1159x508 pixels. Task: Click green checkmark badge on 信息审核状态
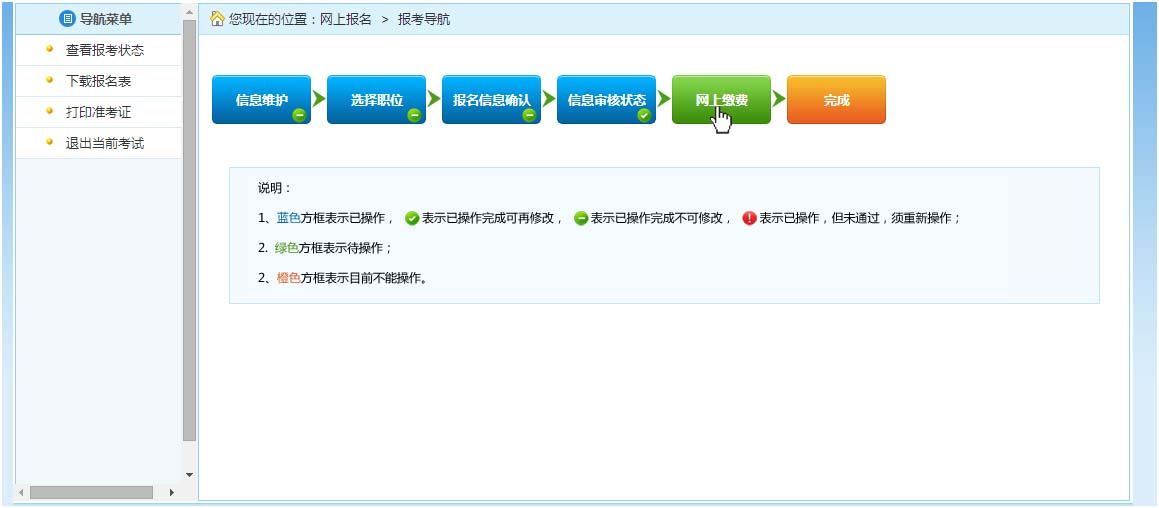644,115
